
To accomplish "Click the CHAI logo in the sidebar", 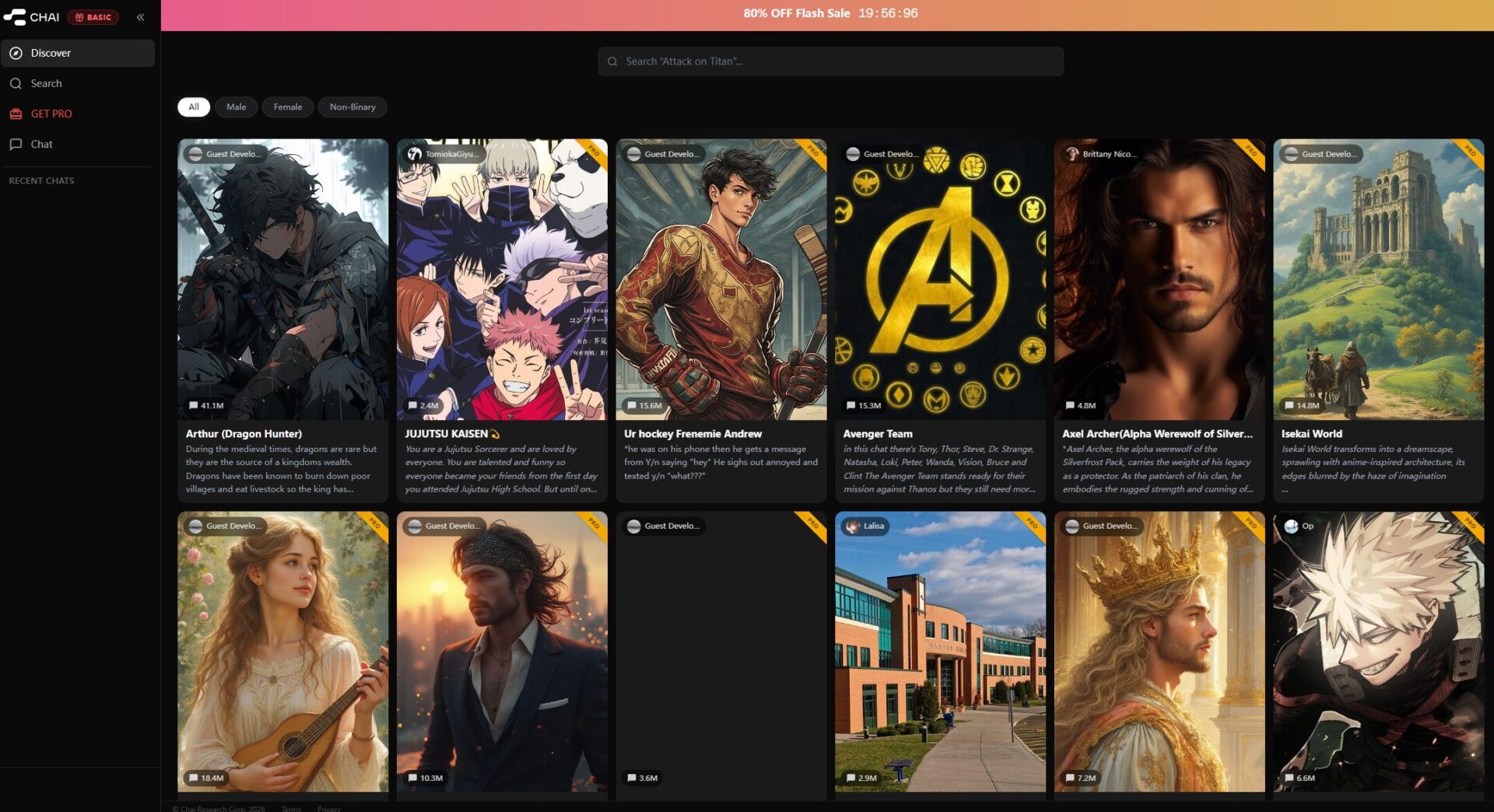I will point(31,17).
